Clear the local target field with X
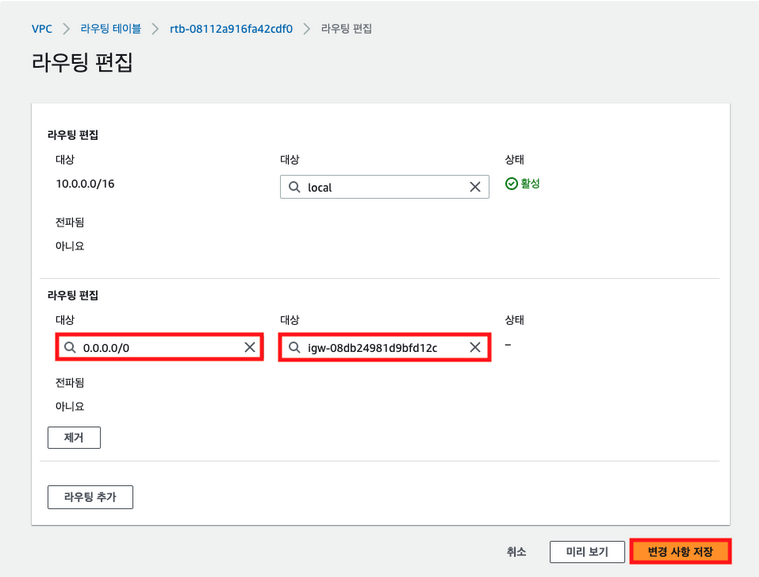This screenshot has width=759, height=577. click(x=475, y=187)
